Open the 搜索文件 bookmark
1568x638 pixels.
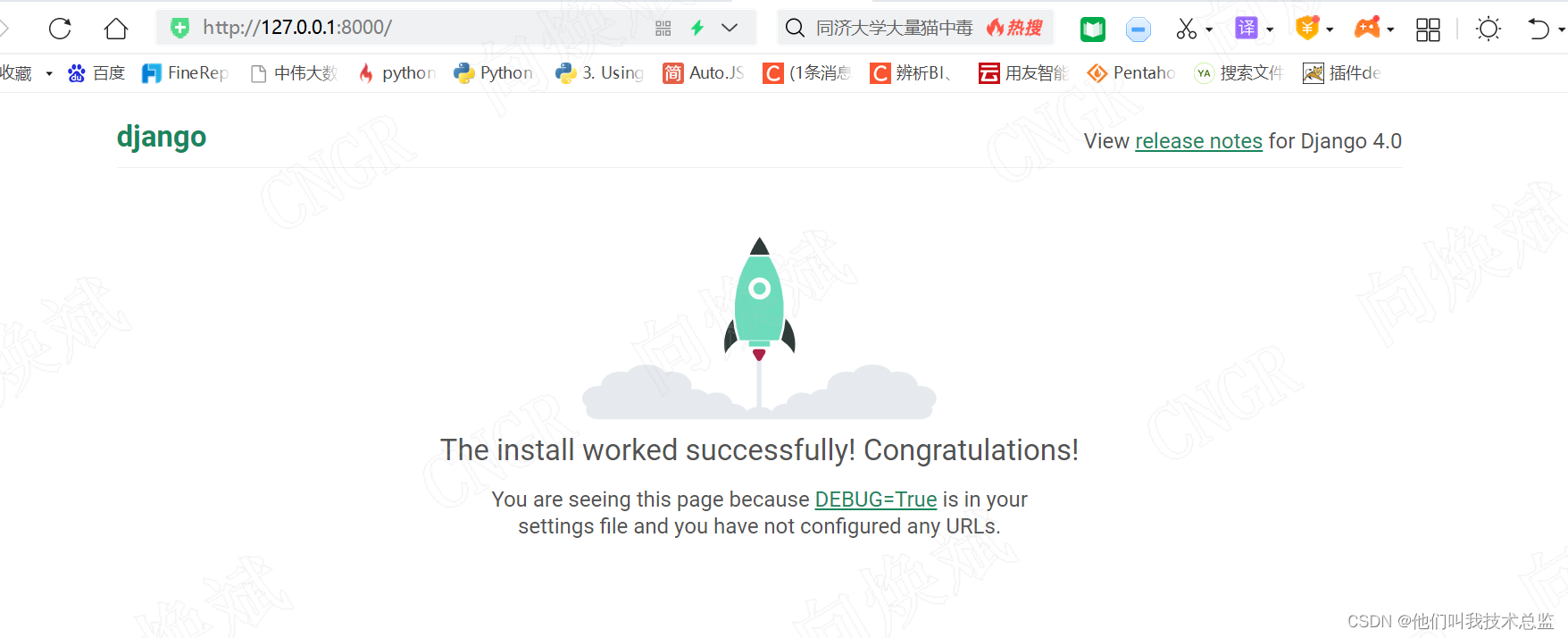[x=1239, y=73]
